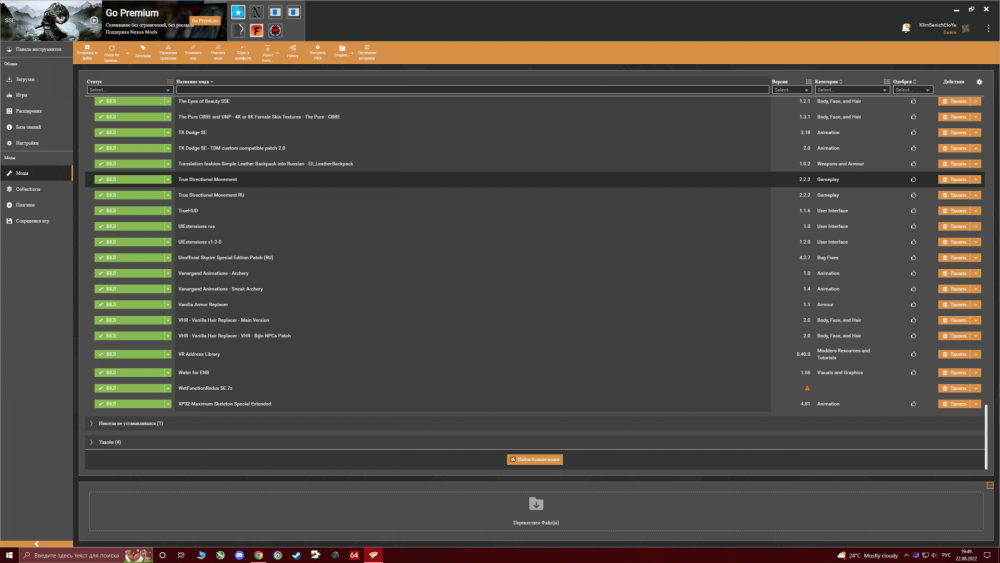Click the mod name filter field
Screen dimensions: 1000x563
tap(473, 90)
